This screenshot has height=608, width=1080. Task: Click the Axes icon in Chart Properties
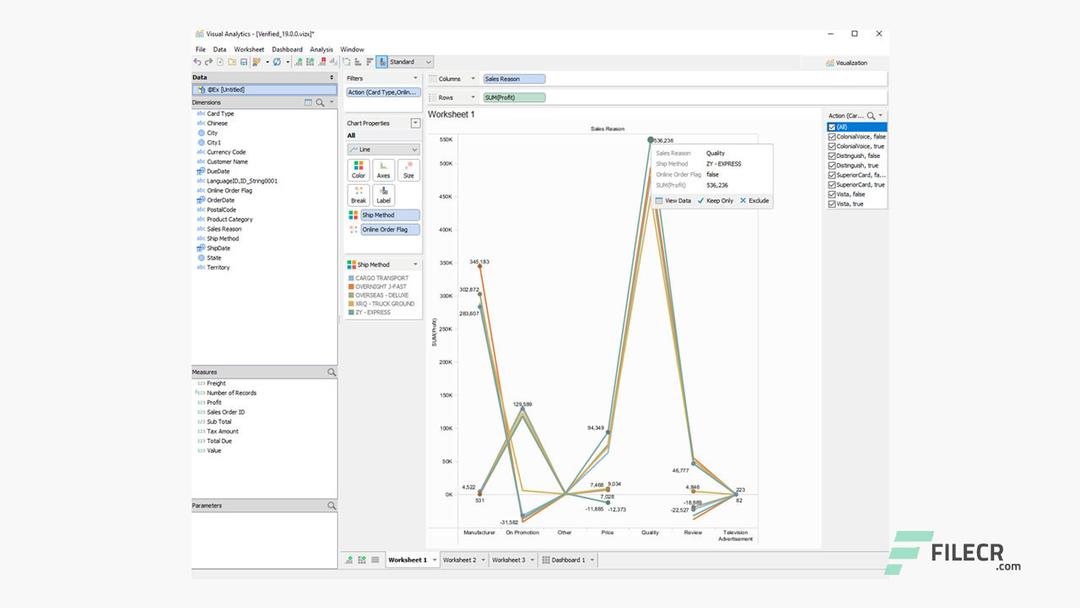click(x=383, y=170)
